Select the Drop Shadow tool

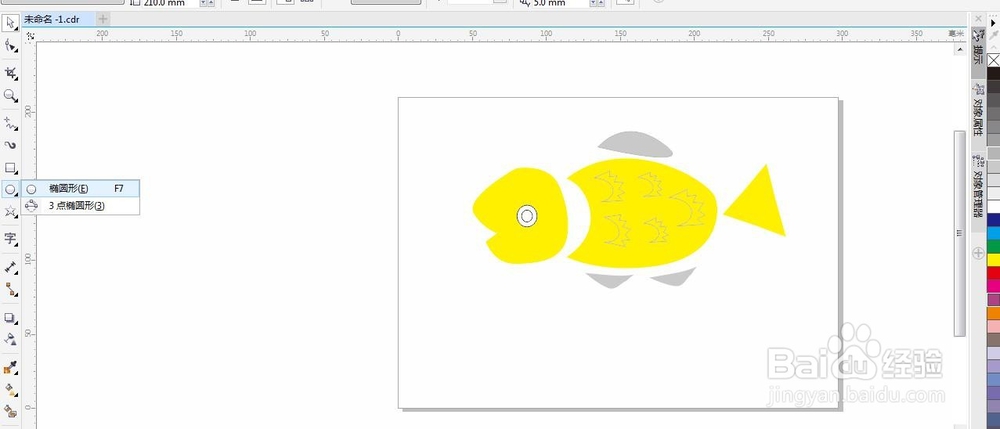click(10, 317)
